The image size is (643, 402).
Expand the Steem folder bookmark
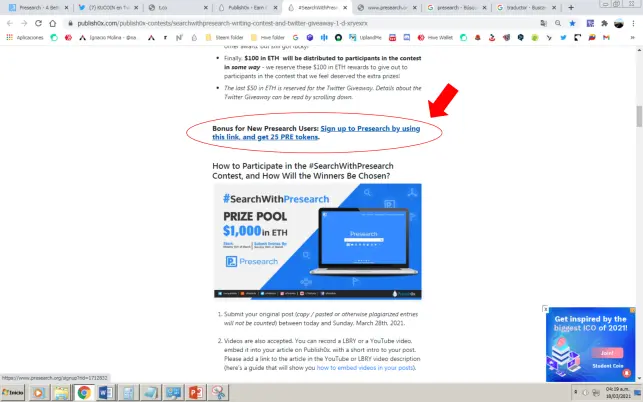[224, 37]
